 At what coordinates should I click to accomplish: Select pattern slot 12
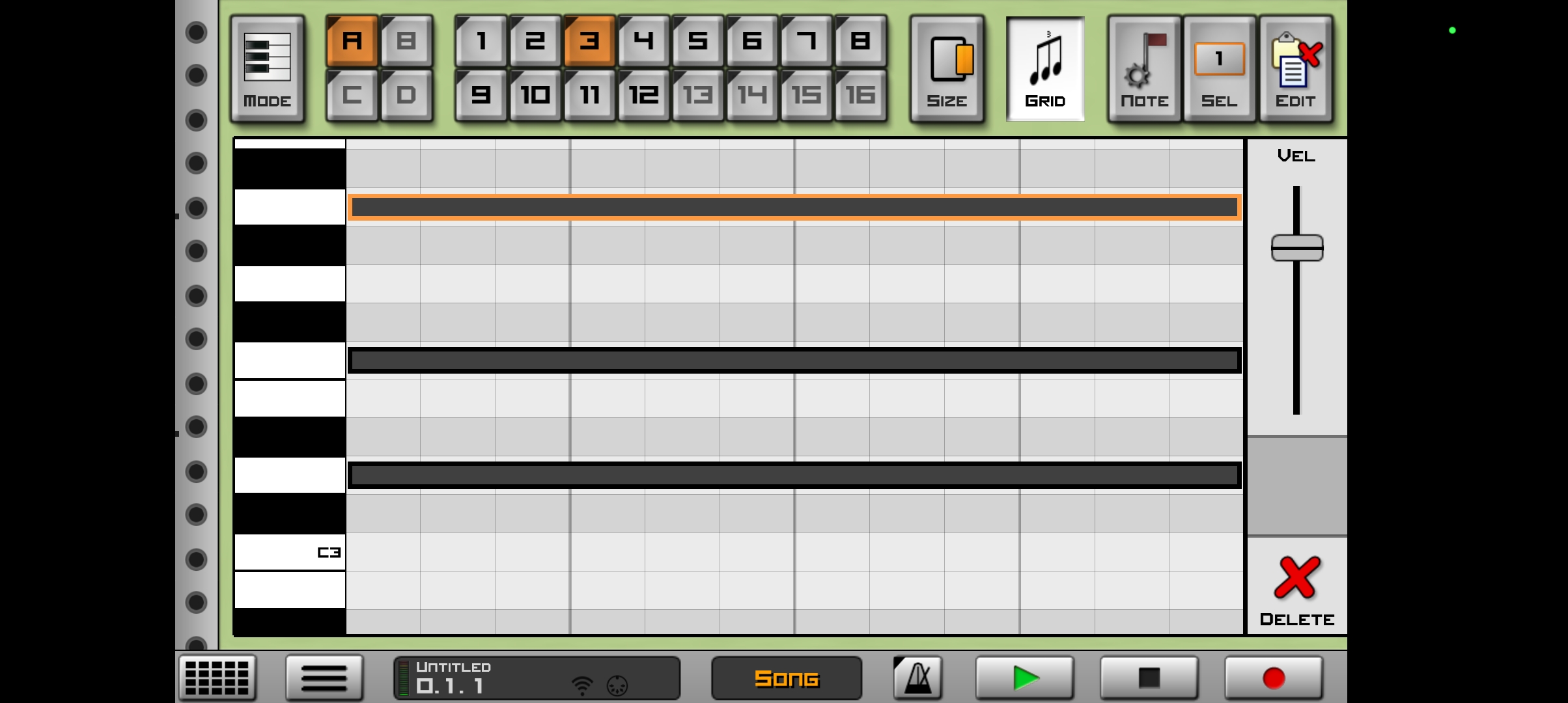click(x=643, y=95)
